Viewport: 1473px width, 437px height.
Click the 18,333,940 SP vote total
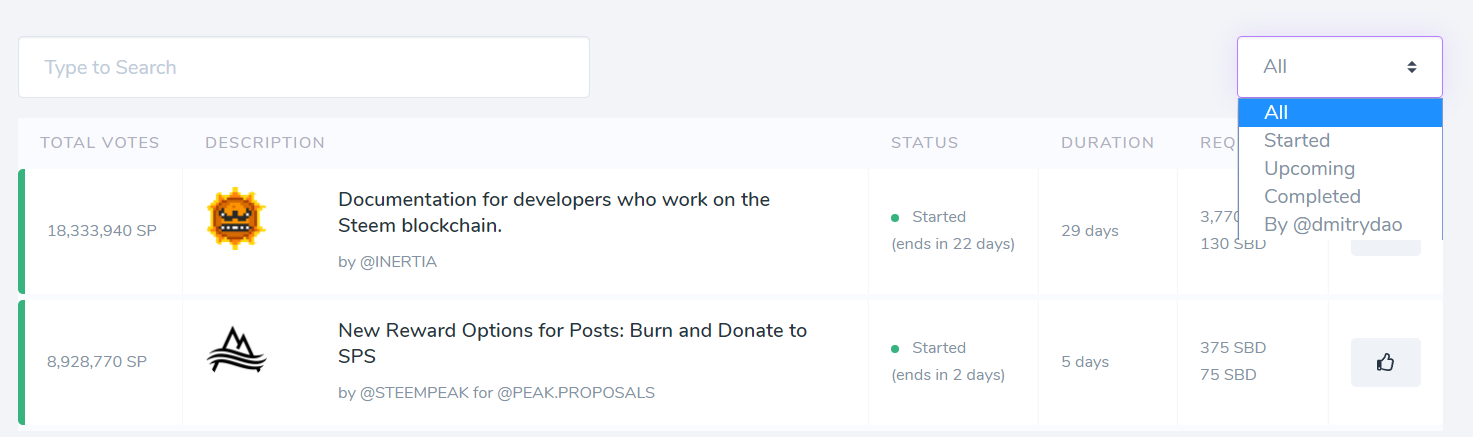click(102, 231)
